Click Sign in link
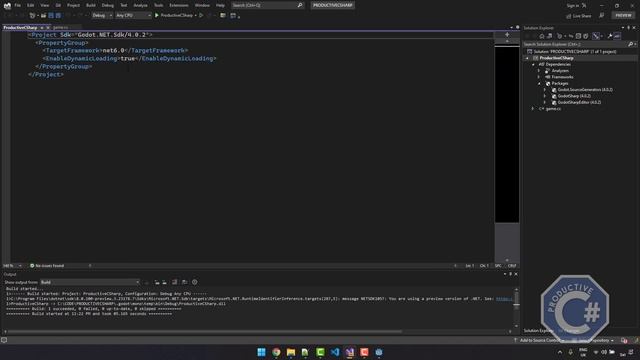Screen dimensions: 640x360 tap(573, 6)
